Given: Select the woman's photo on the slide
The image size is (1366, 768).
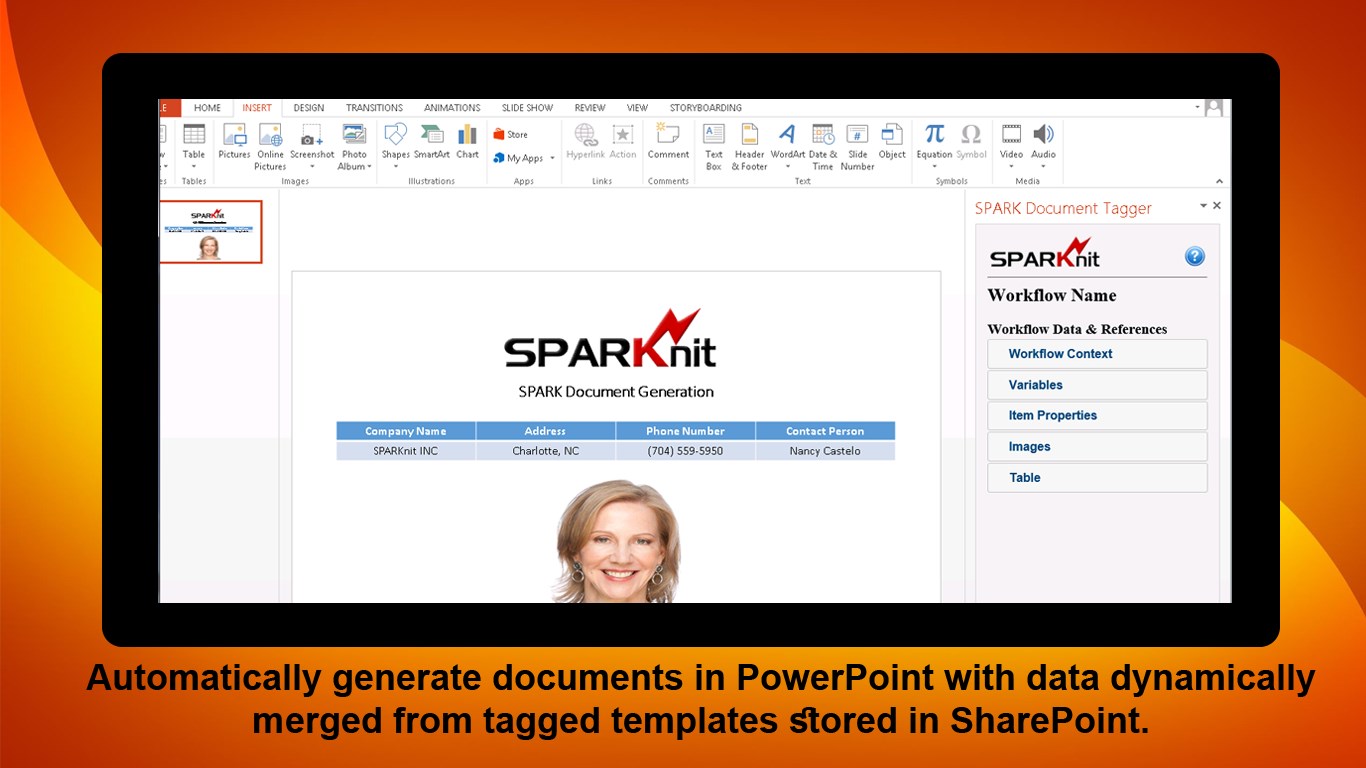Looking at the screenshot, I should (617, 541).
